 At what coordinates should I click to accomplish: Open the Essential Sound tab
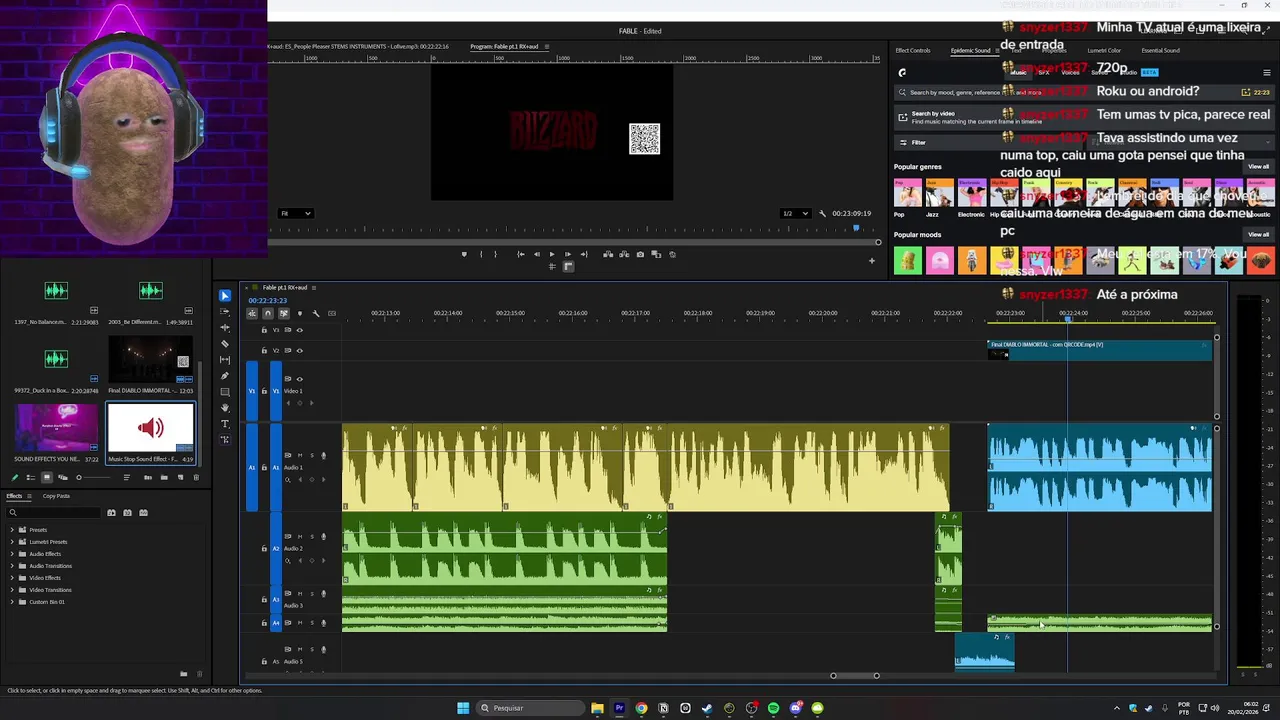pyautogui.click(x=1160, y=50)
